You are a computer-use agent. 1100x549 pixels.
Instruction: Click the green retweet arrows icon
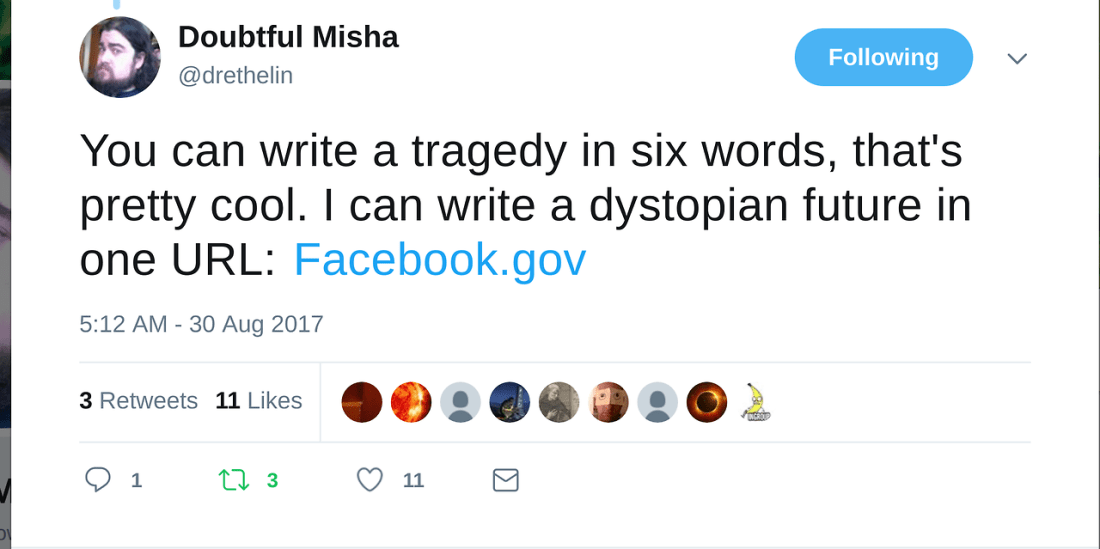(x=233, y=480)
